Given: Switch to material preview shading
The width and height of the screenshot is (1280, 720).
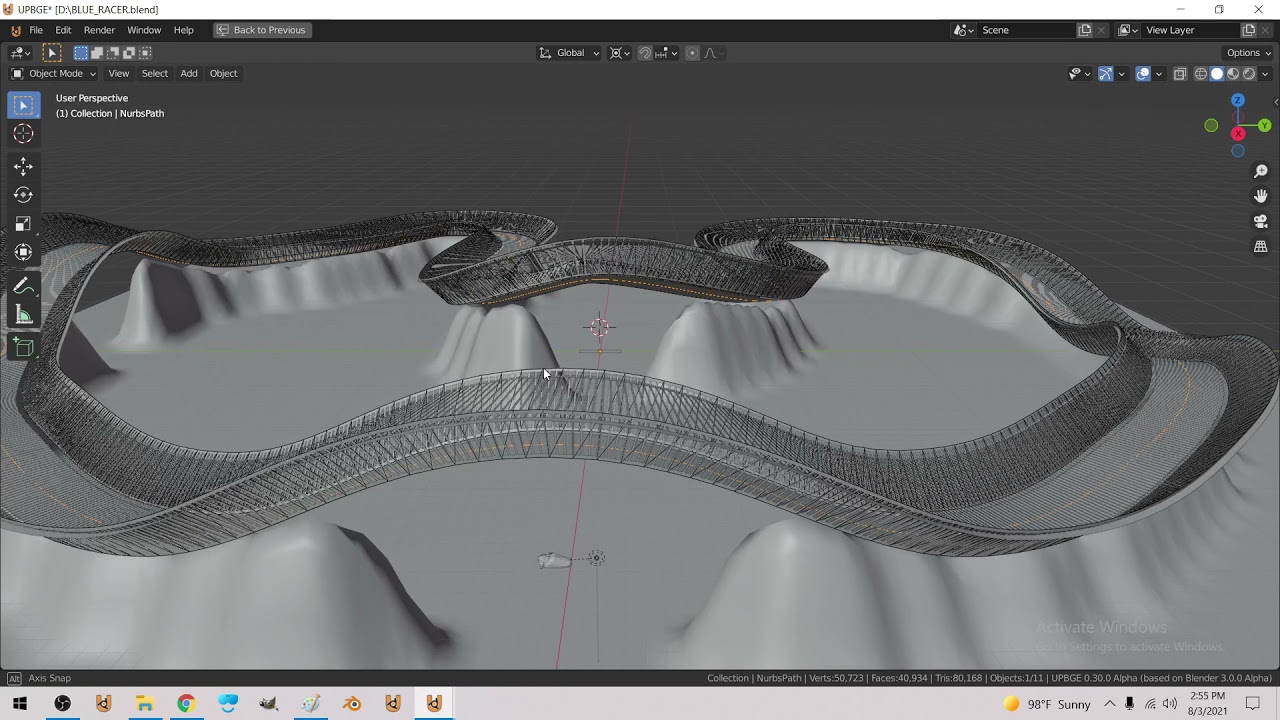Looking at the screenshot, I should click(x=1233, y=74).
